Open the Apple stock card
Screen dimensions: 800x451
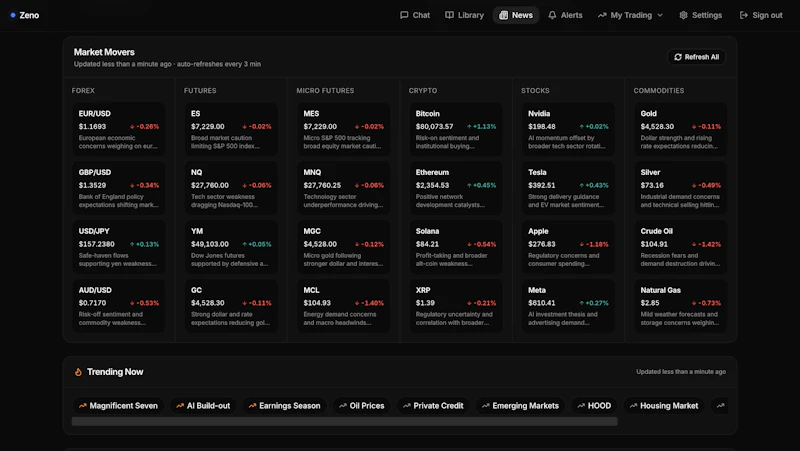click(x=568, y=247)
